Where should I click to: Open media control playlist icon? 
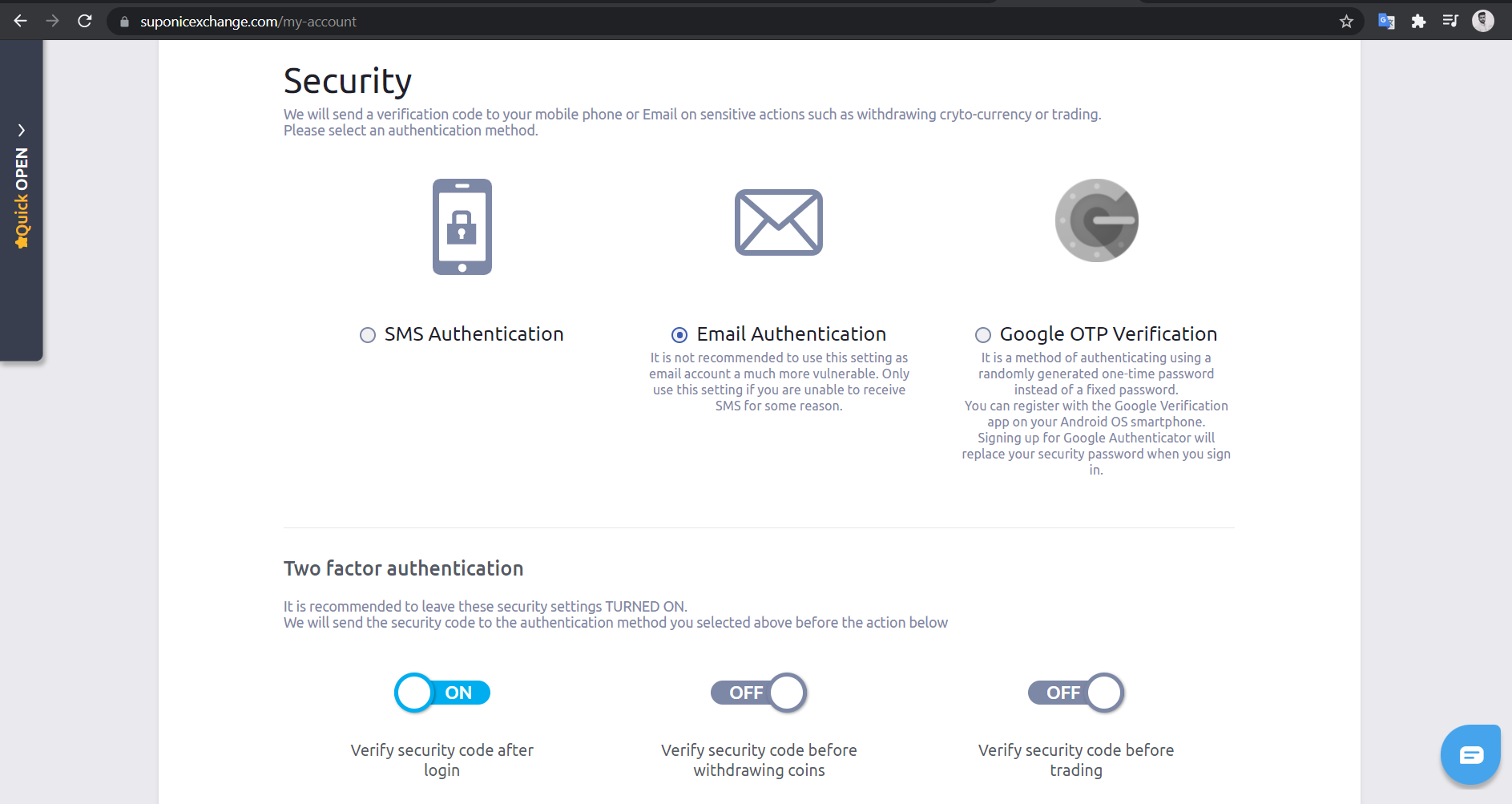(1450, 21)
